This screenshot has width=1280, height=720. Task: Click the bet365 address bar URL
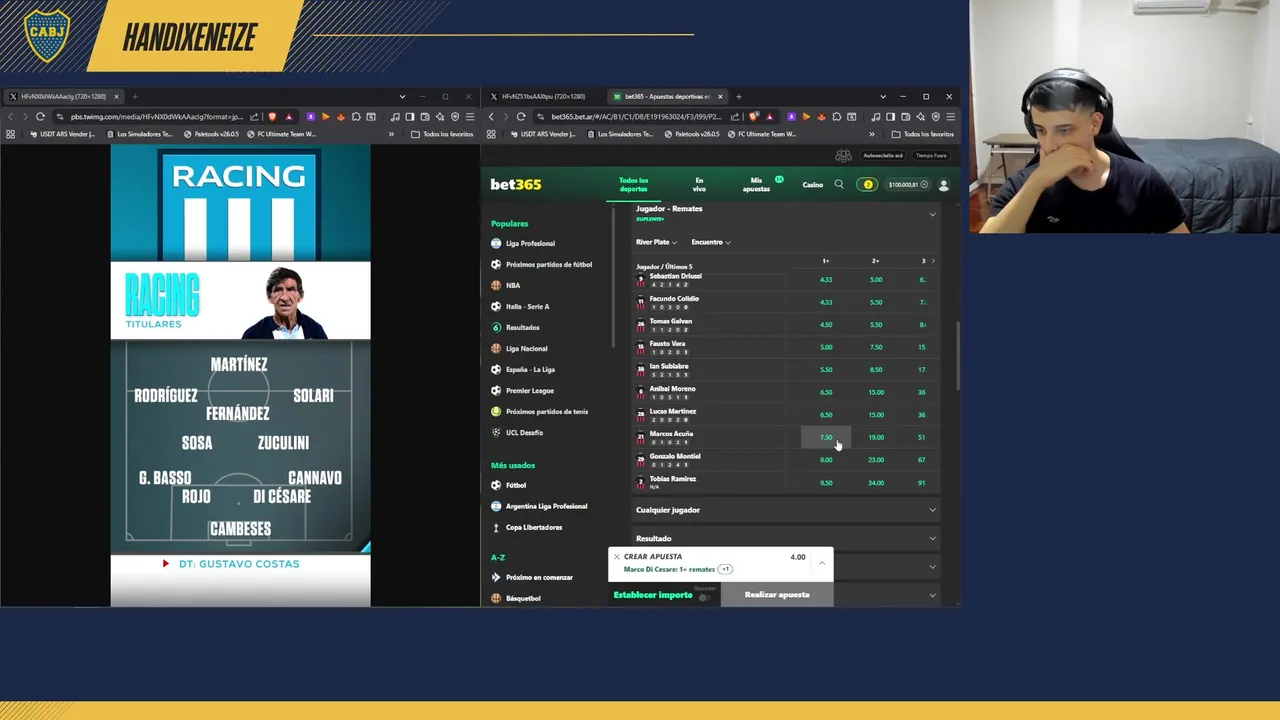tap(636, 117)
